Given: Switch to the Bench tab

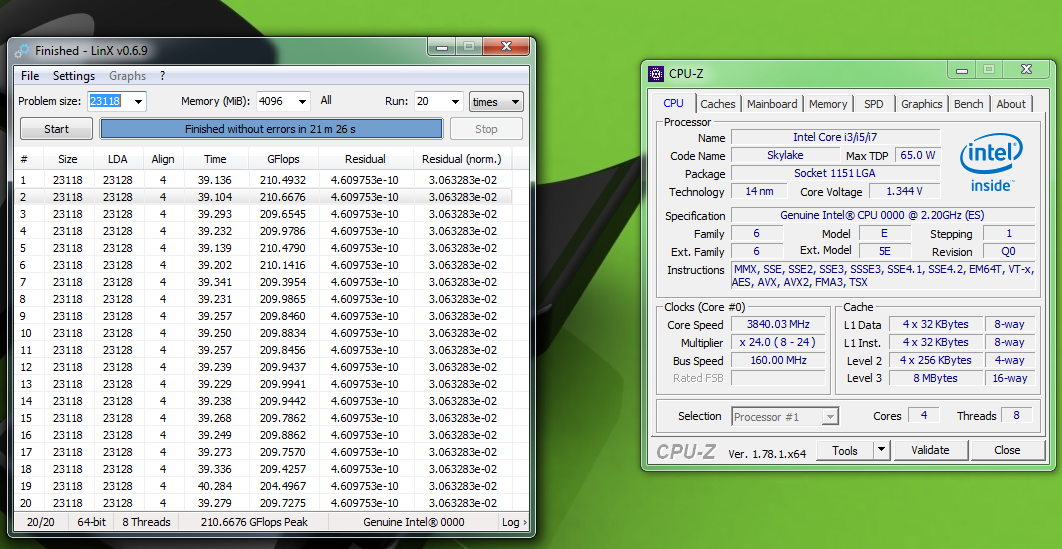Looking at the screenshot, I should [x=969, y=104].
